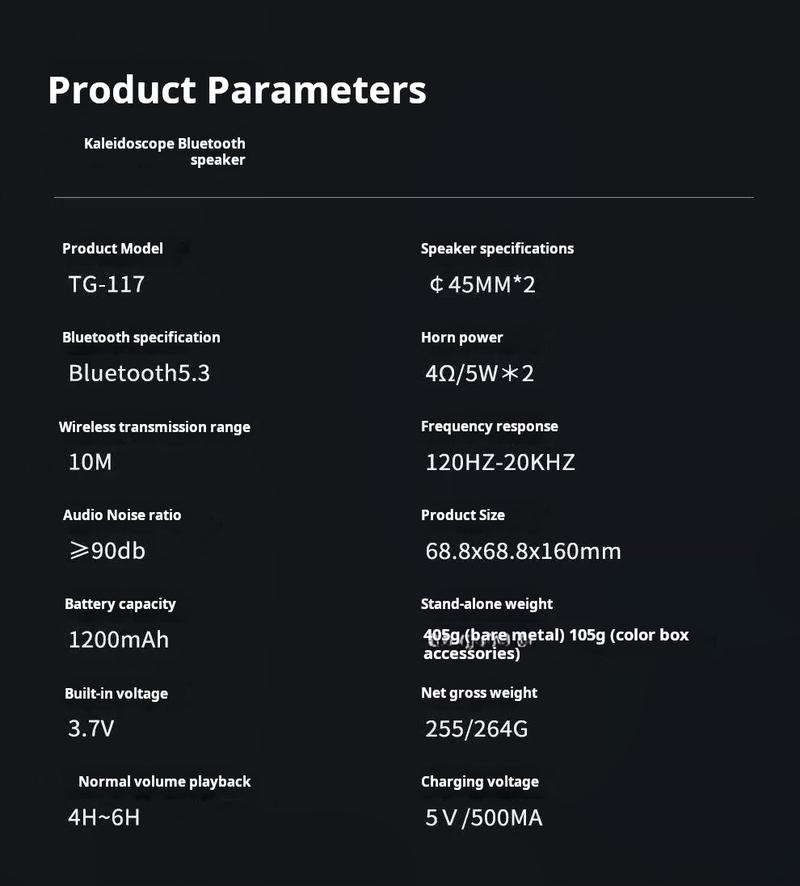Click the 1200mAh battery capacity value
Image resolution: width=800 pixels, height=886 pixels.
point(119,640)
